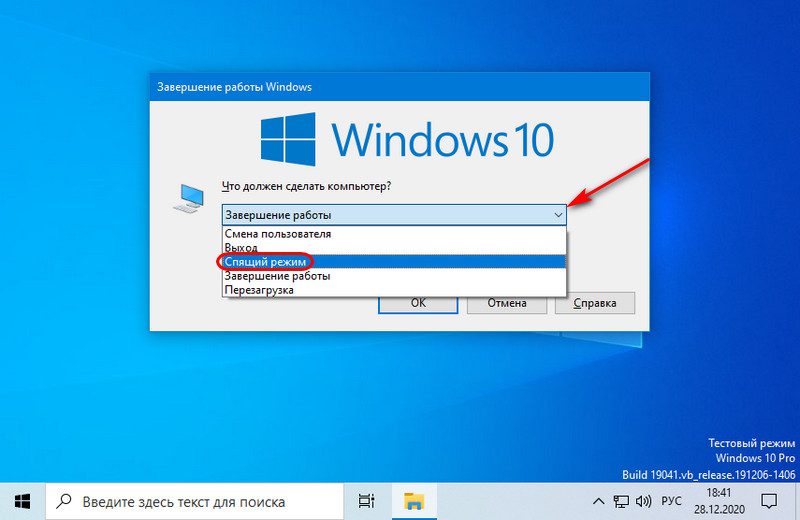Click the computer icon in the dialog
Image resolution: width=800 pixels, height=520 pixels.
click(189, 199)
